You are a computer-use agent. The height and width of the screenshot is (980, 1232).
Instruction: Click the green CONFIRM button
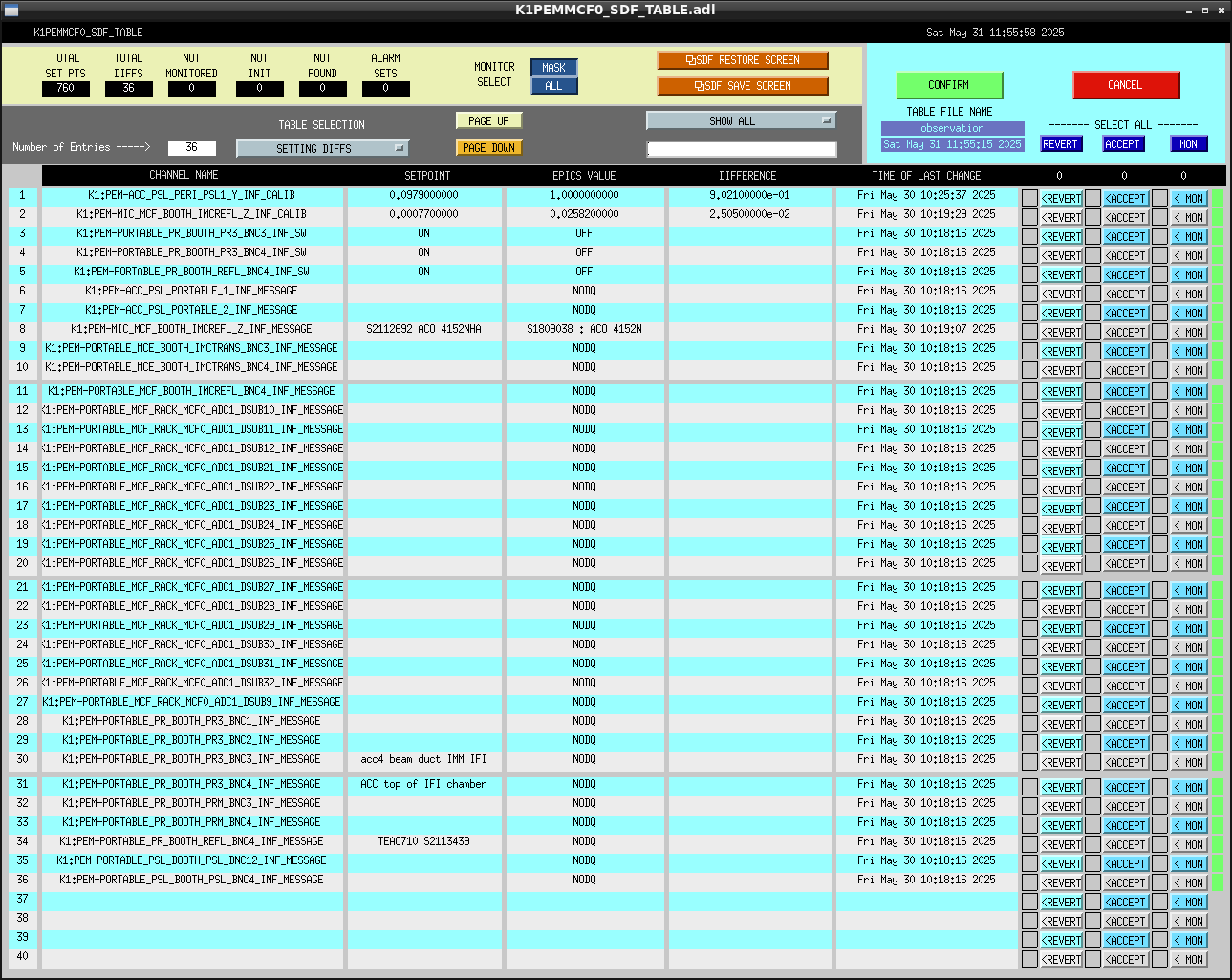(949, 85)
